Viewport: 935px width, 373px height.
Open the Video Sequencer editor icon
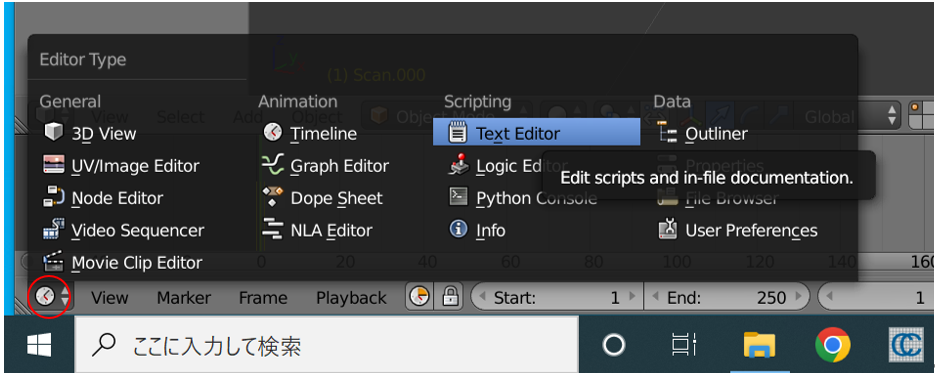point(54,229)
